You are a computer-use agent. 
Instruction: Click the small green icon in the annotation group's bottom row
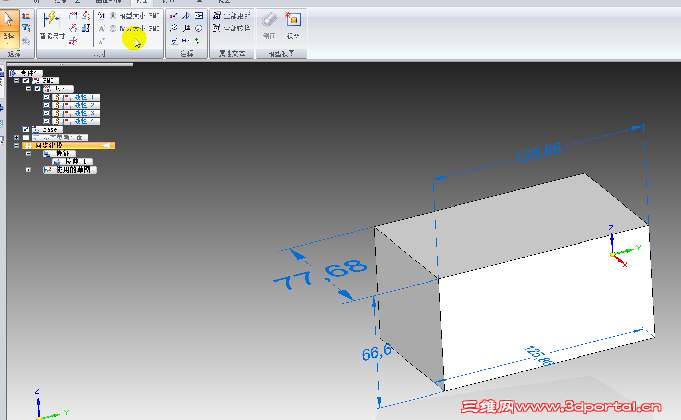coord(198,41)
